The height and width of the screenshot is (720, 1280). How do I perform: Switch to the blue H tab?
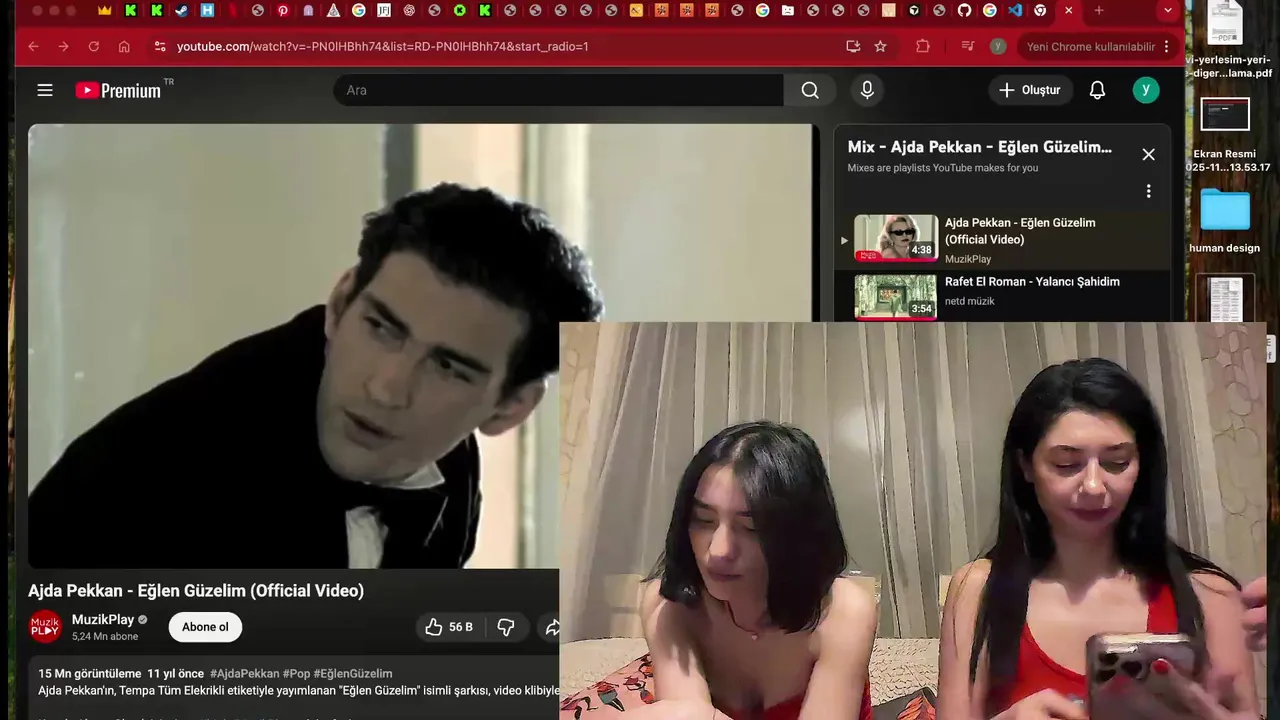(x=207, y=10)
